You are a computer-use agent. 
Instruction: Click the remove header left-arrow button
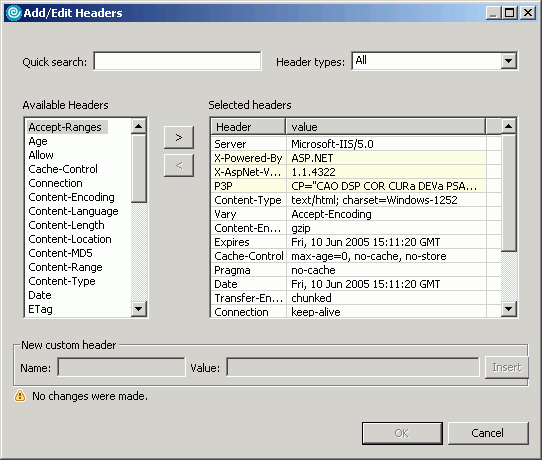click(179, 166)
